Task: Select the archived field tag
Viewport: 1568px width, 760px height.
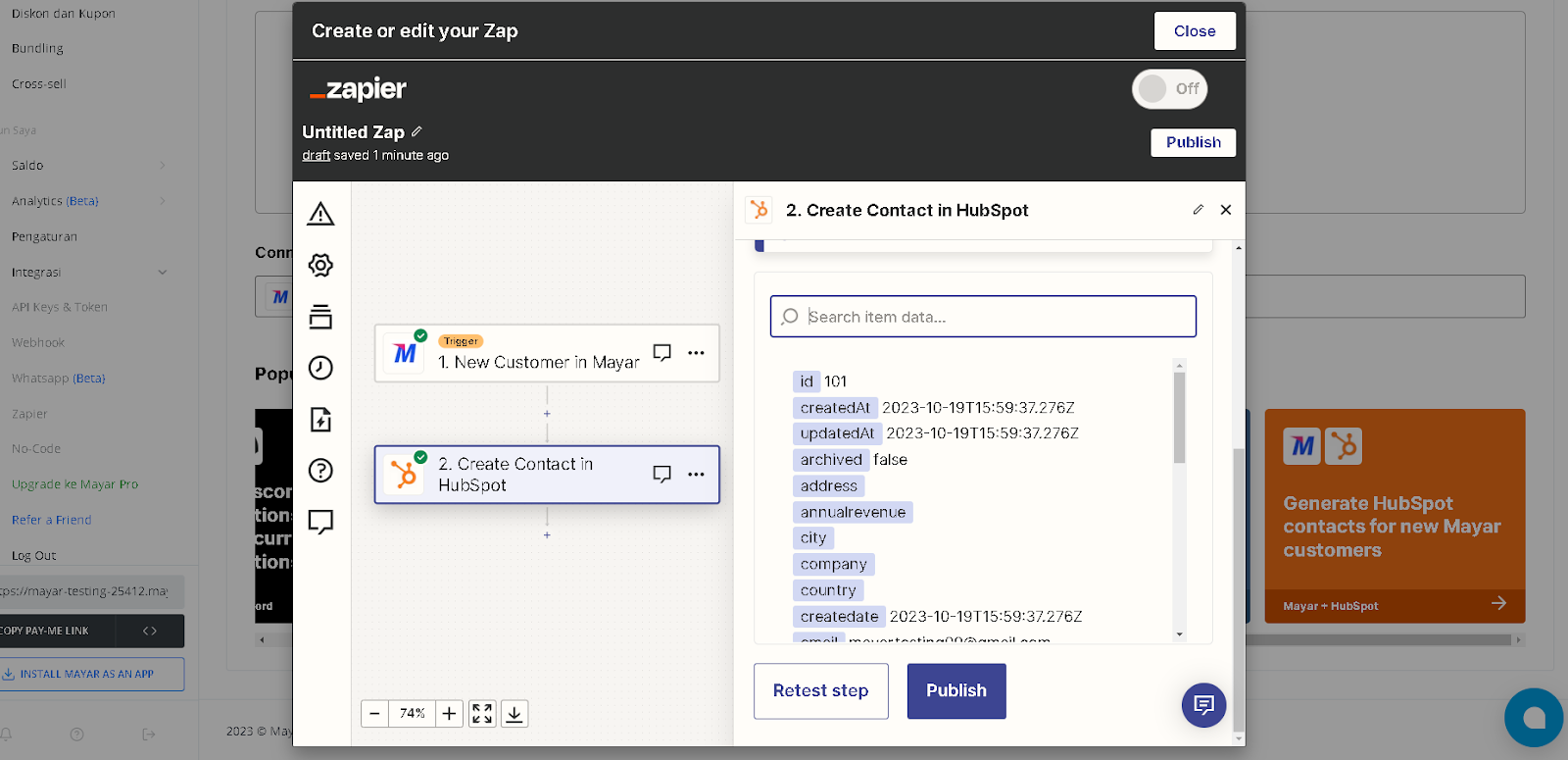Action: point(831,460)
